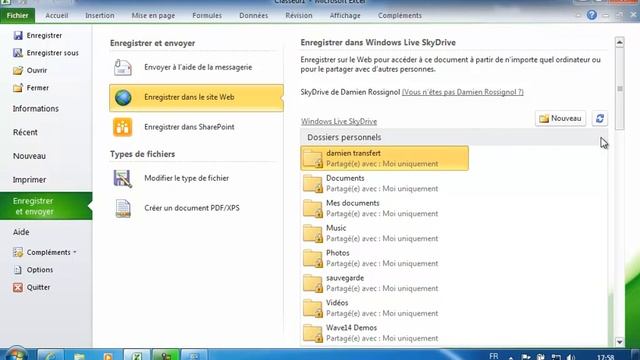Show hidden system tray icons arrow

point(511,357)
